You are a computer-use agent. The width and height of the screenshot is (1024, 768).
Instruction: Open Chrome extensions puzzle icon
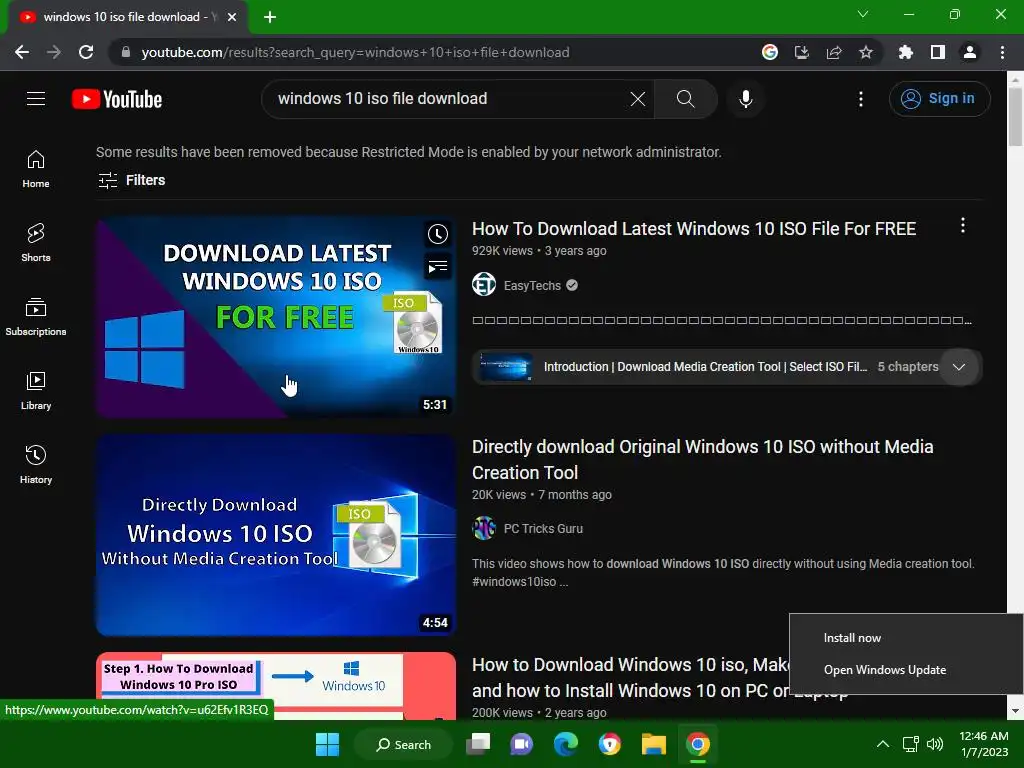click(x=905, y=52)
